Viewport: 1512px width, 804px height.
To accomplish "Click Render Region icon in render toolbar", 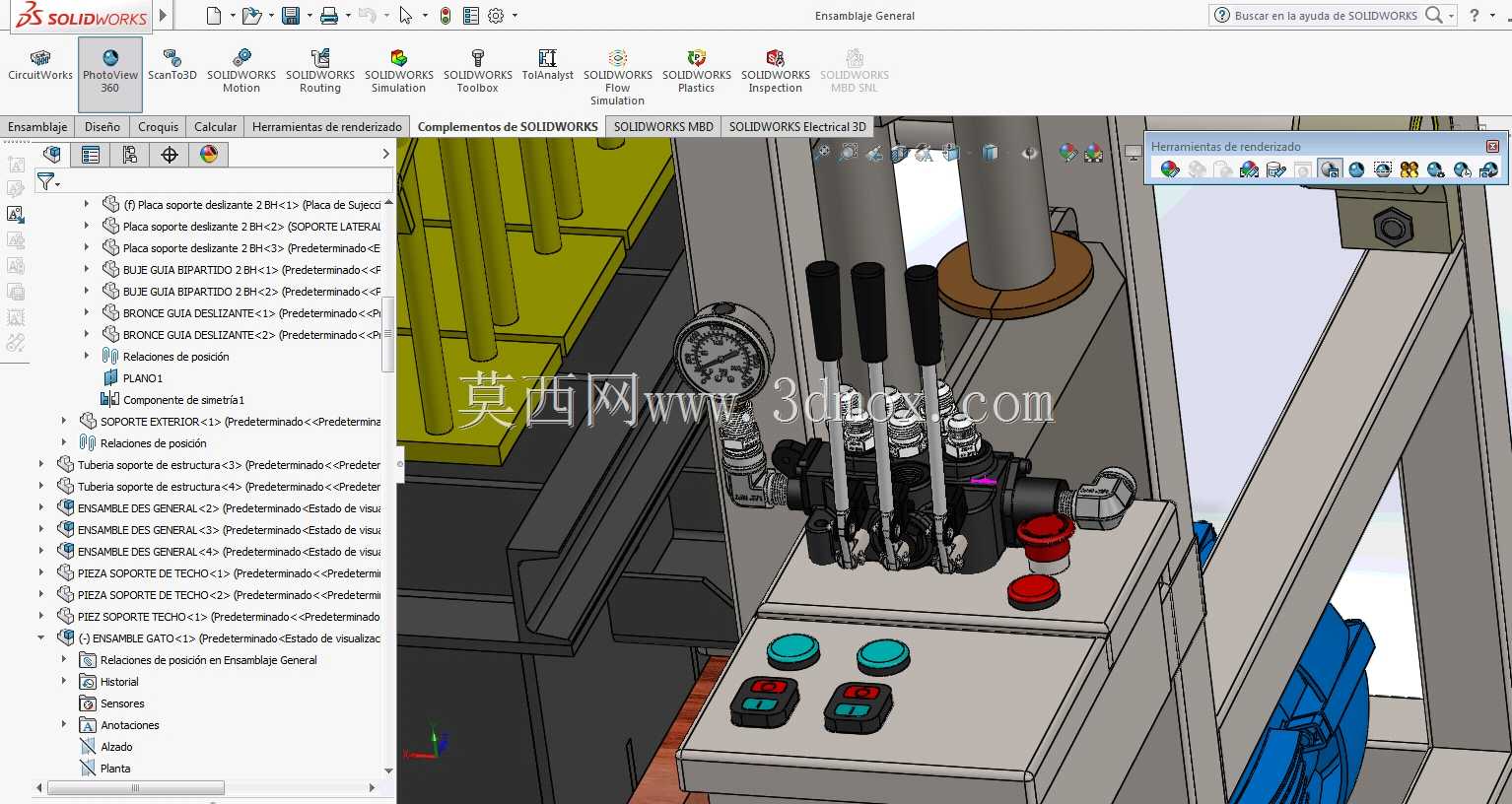I will pyautogui.click(x=1383, y=169).
